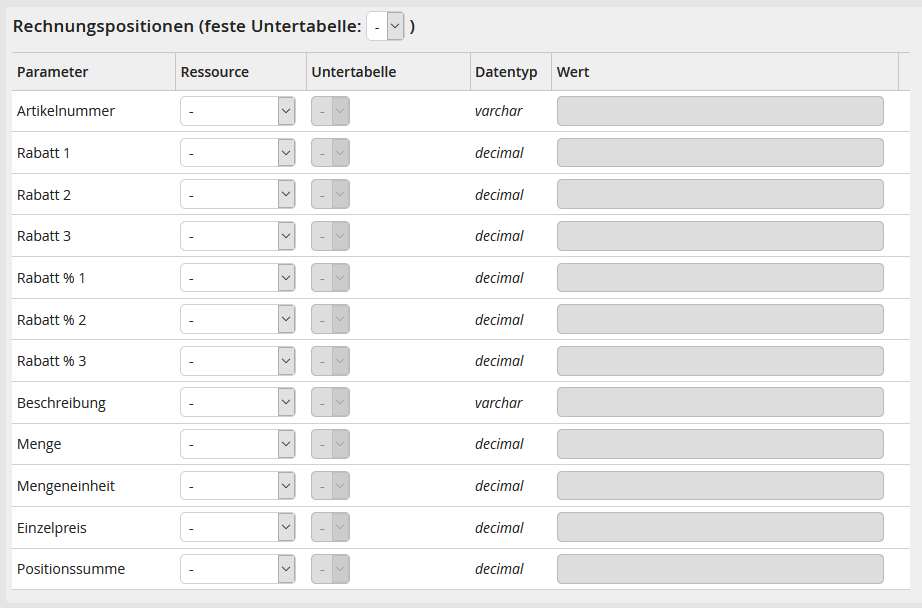Click the Wert field for Einzelpreis
Viewport: 922px width, 608px height.
pos(720,528)
